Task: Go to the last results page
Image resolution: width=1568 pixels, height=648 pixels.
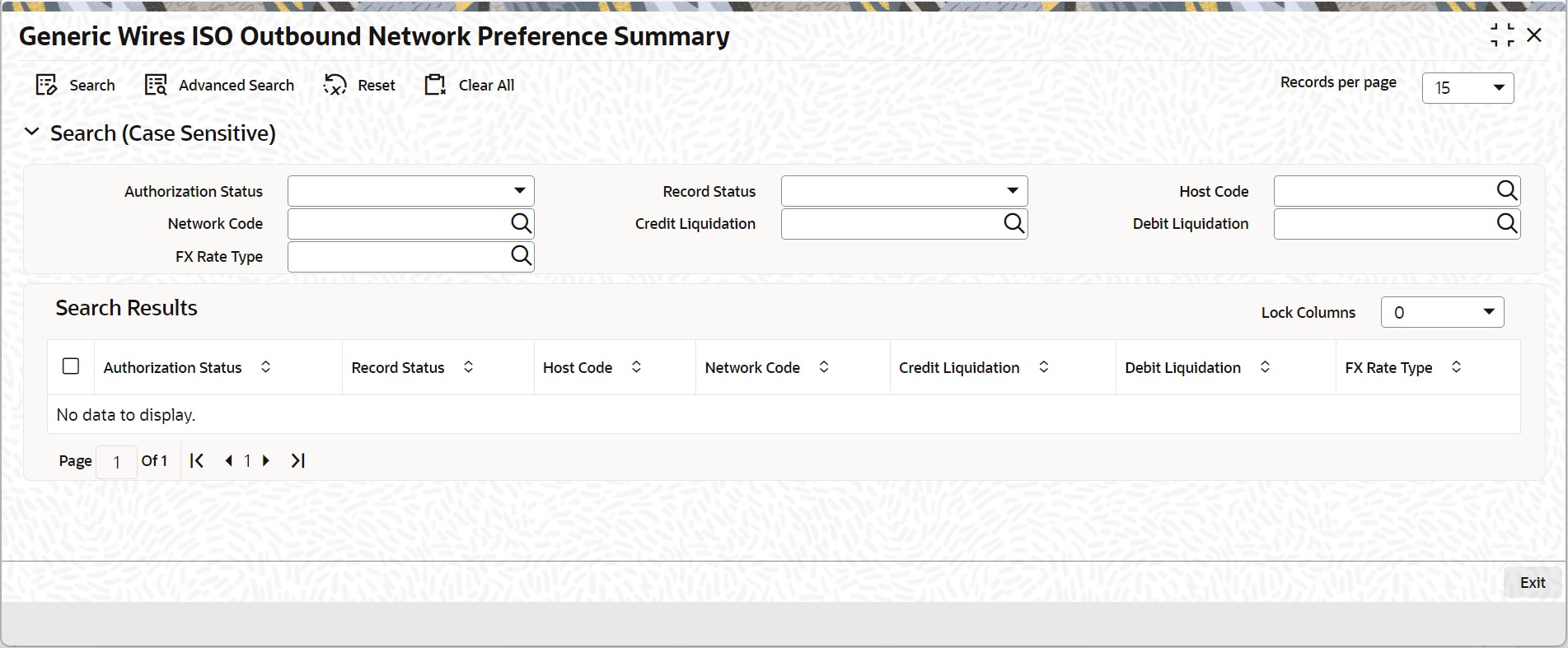Action: coord(297,461)
